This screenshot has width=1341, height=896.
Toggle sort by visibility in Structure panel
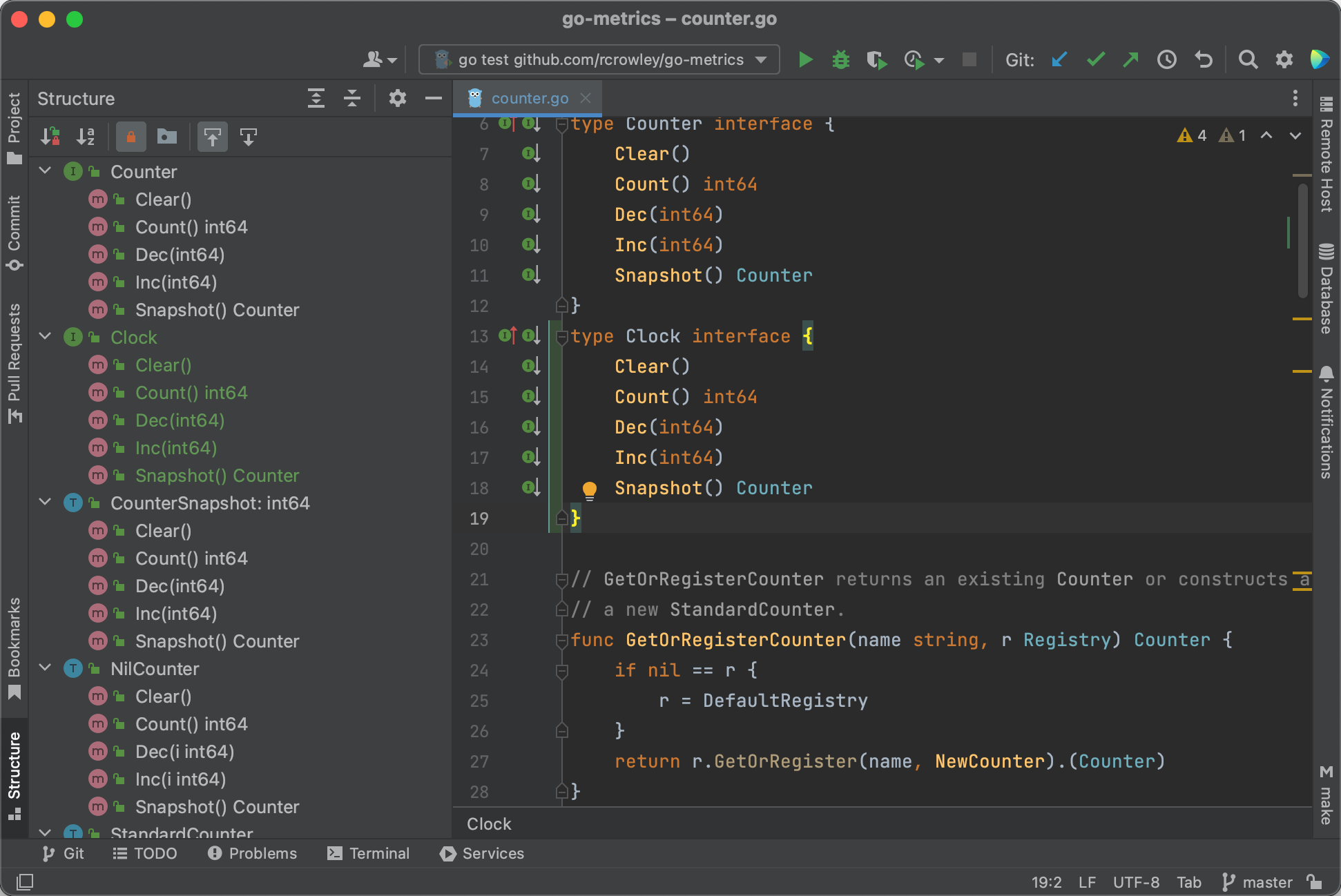(x=50, y=137)
